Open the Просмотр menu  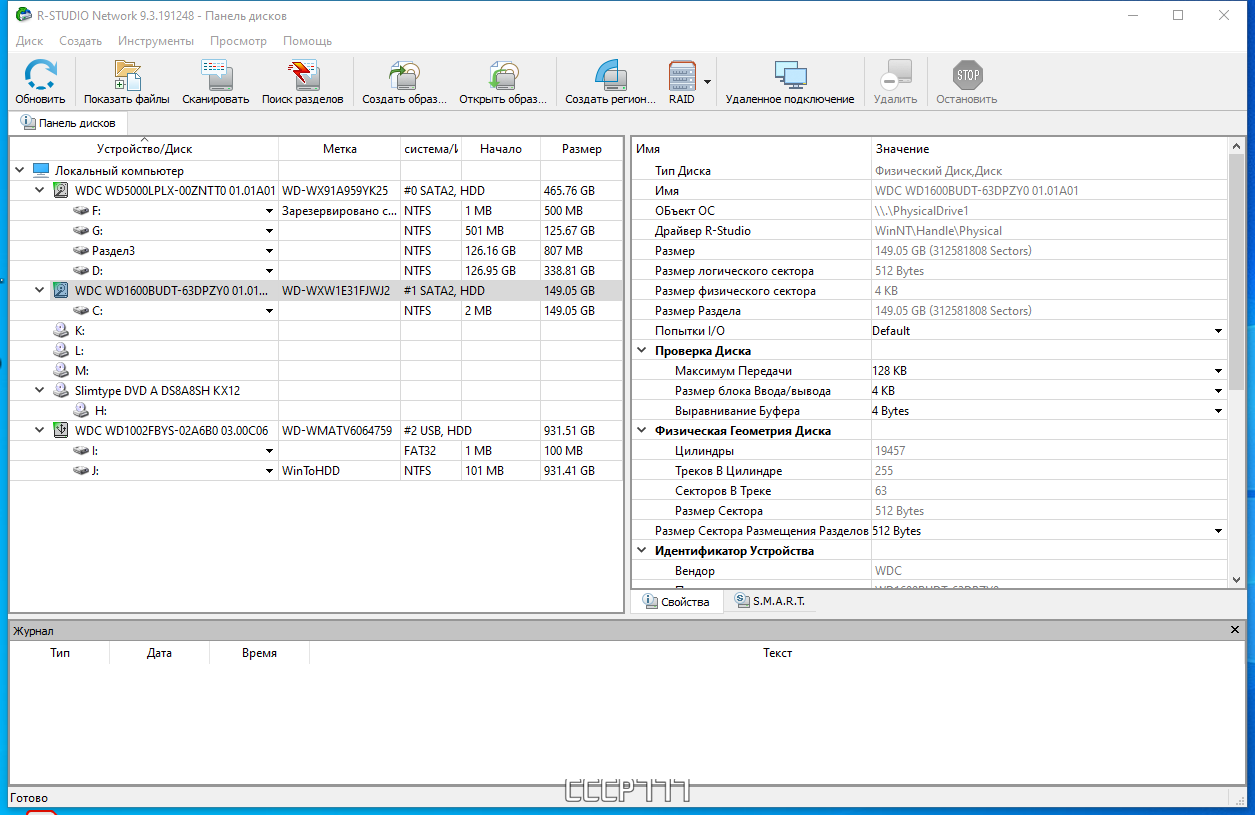[238, 41]
